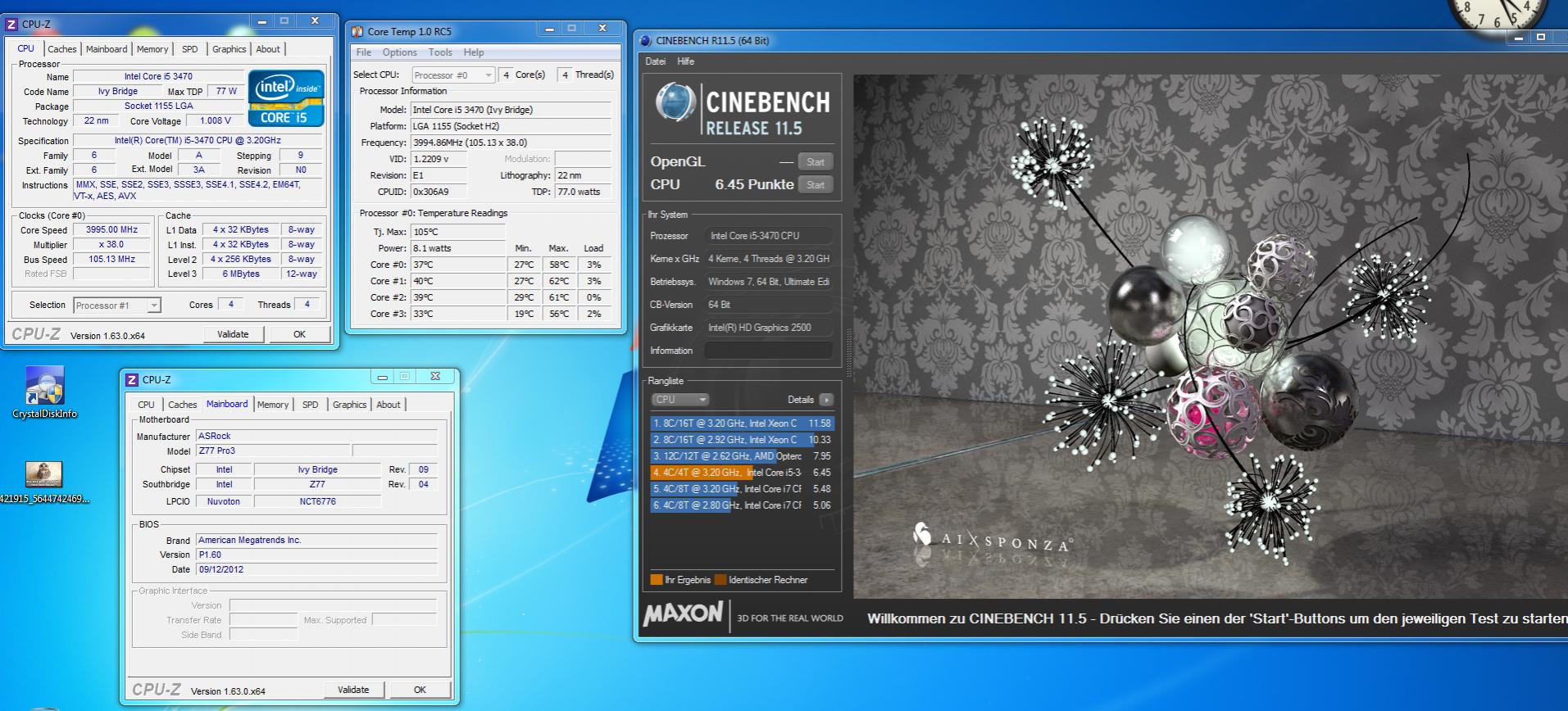Viewport: 1568px width, 711px height.
Task: Click the Core Temp Frequency value field
Action: point(511,143)
